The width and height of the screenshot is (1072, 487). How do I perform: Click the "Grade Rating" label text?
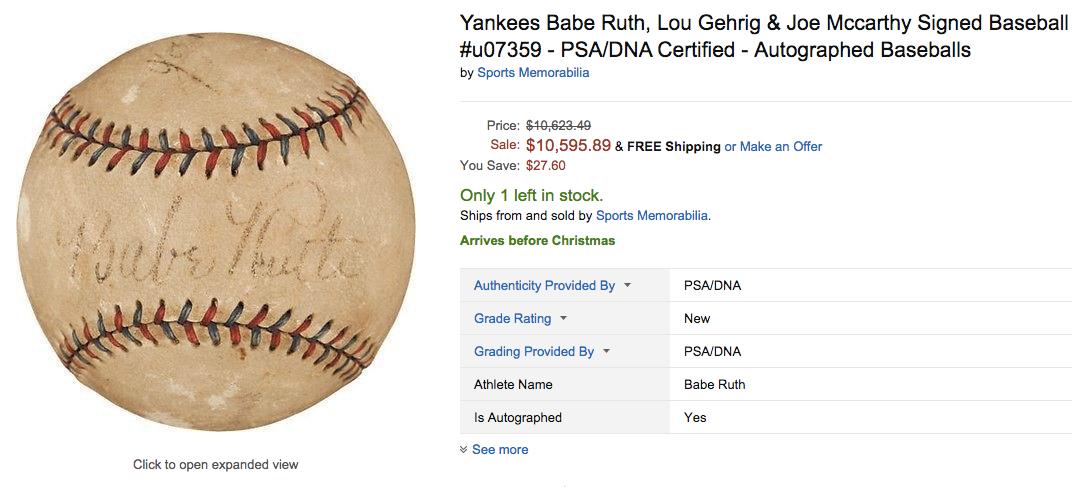coord(512,318)
